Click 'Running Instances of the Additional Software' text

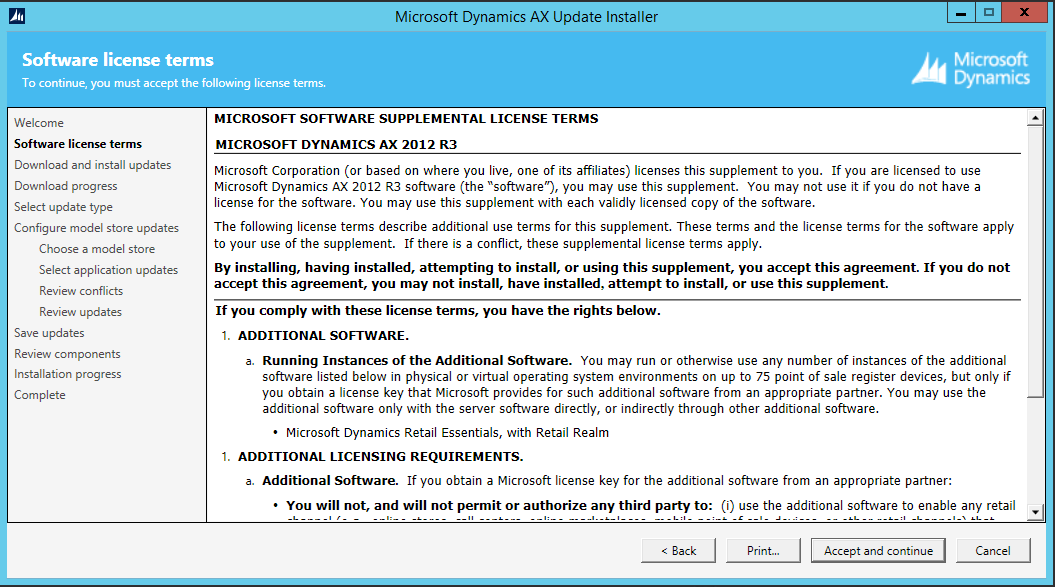pyautogui.click(x=416, y=360)
